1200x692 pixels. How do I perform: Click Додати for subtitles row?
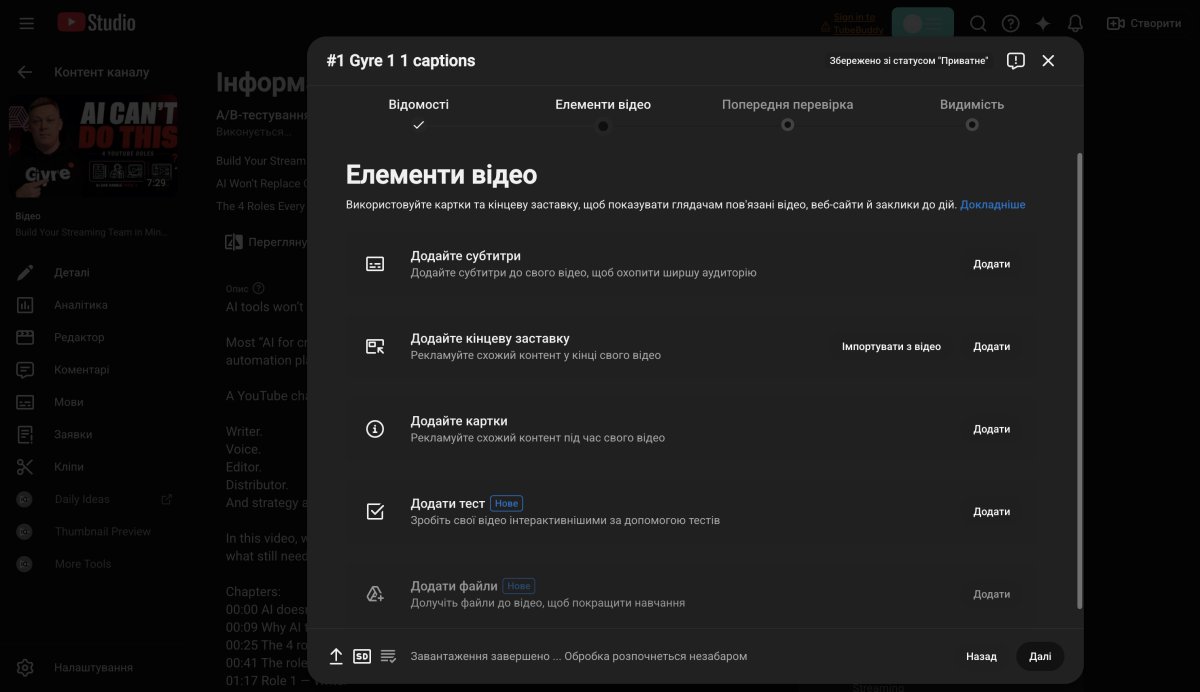992,264
